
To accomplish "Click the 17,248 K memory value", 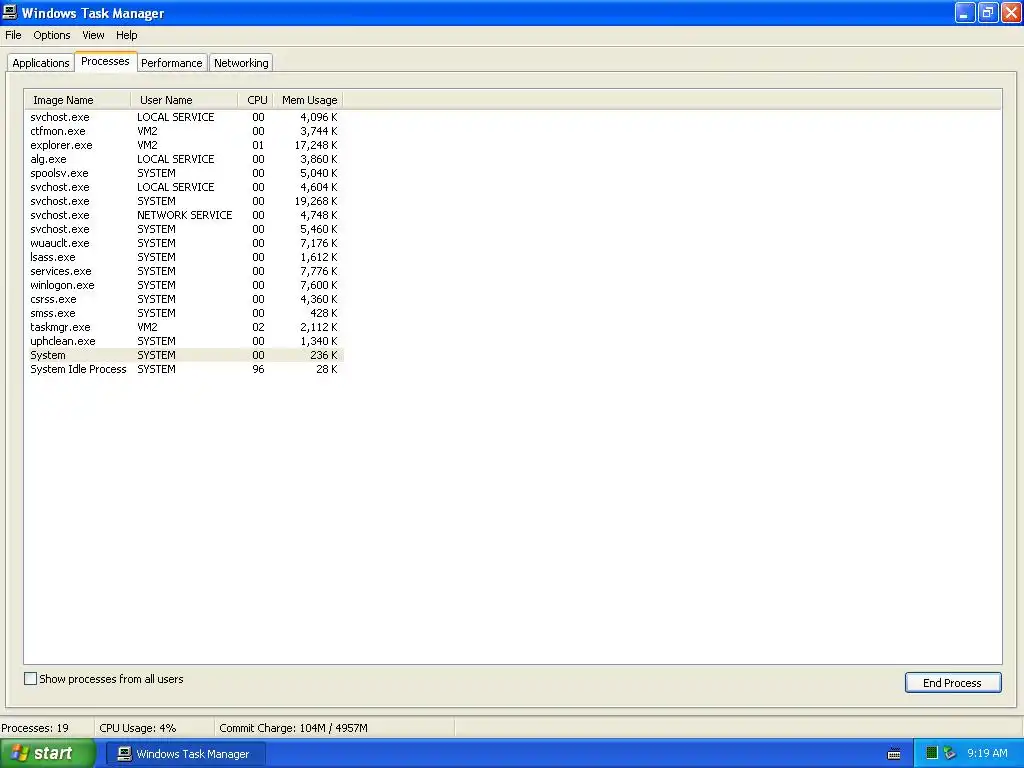I will (315, 145).
